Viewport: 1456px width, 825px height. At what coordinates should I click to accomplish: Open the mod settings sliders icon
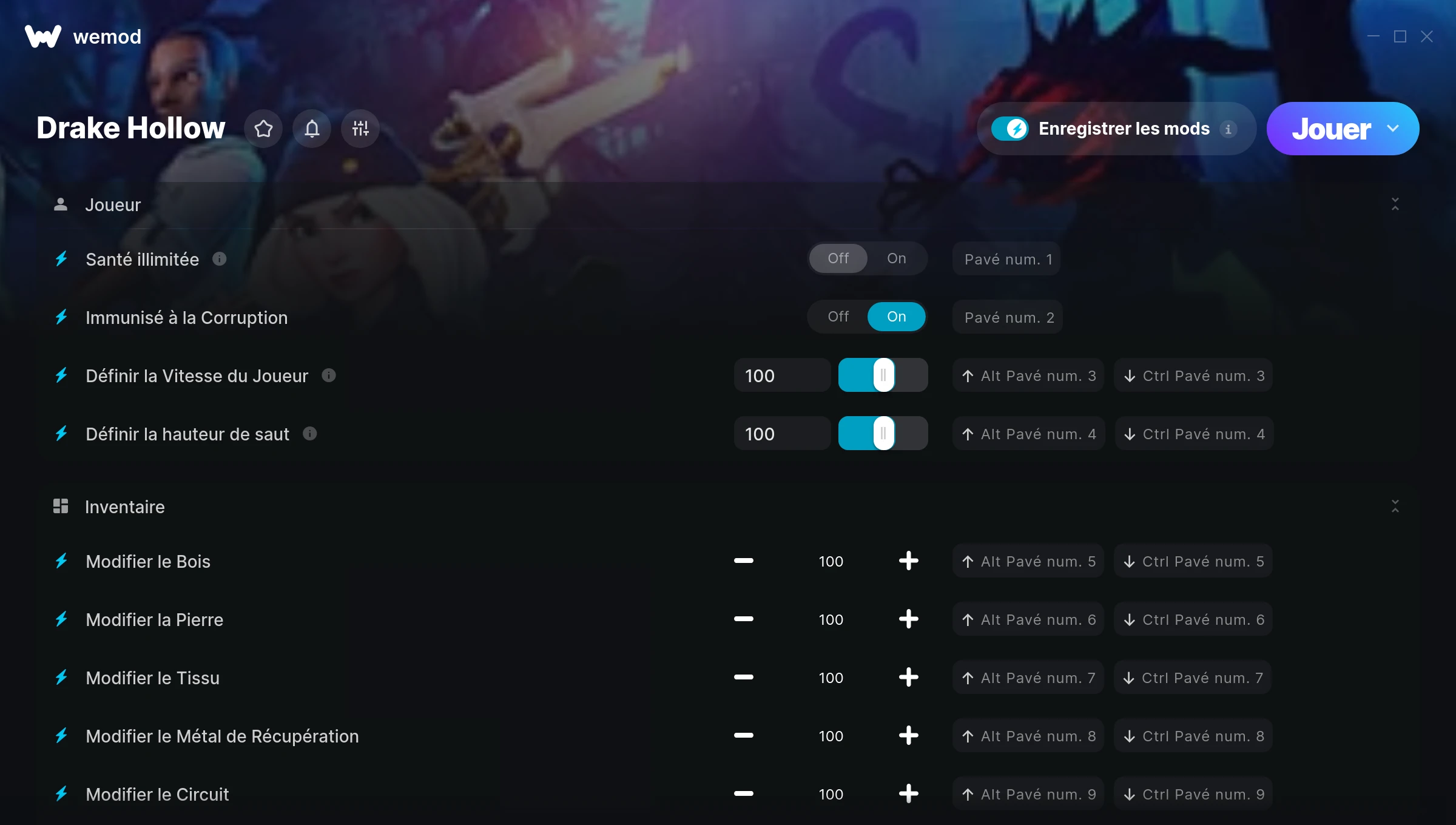click(x=360, y=129)
